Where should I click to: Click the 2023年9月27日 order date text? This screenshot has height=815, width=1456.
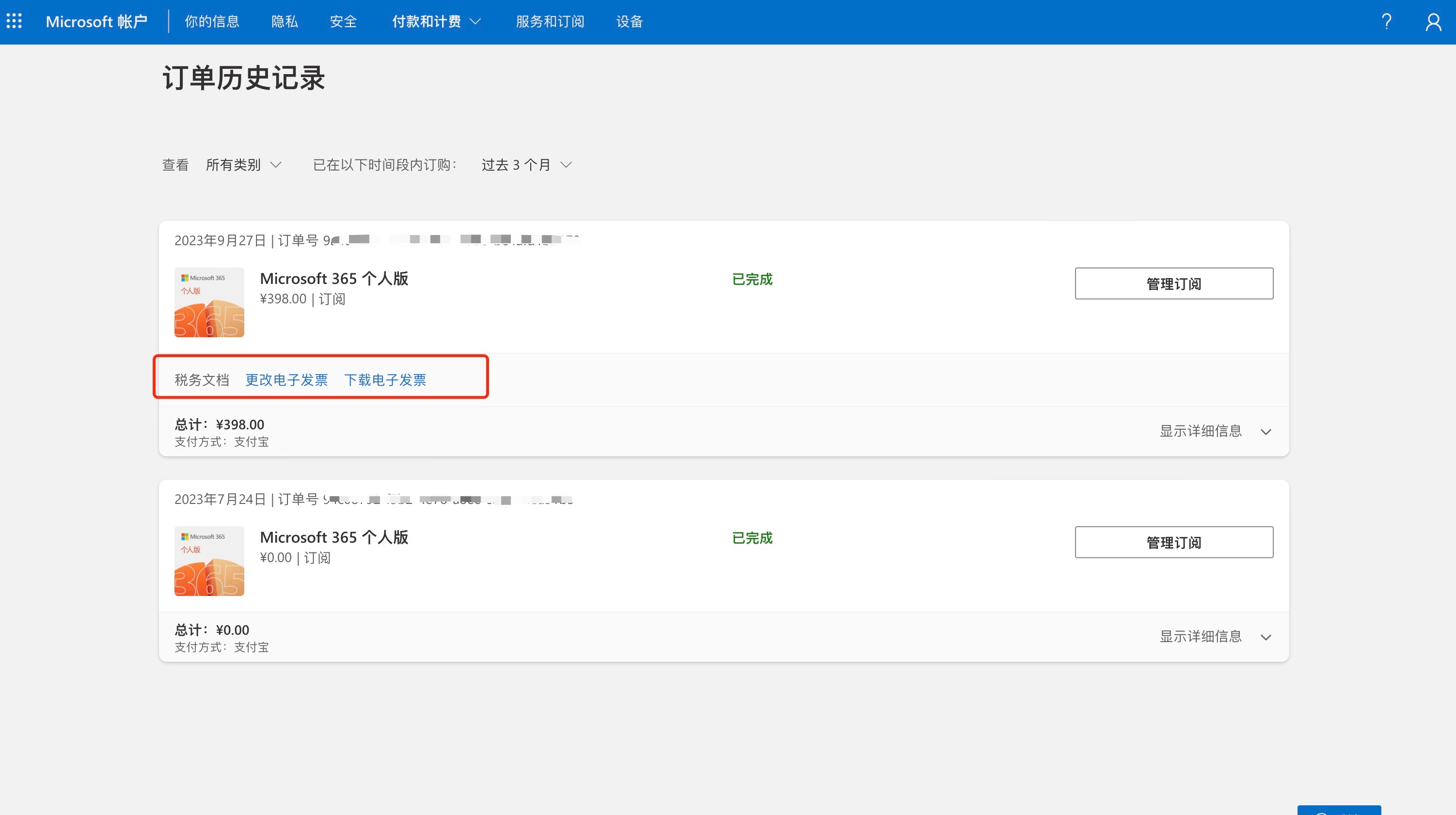(220, 240)
